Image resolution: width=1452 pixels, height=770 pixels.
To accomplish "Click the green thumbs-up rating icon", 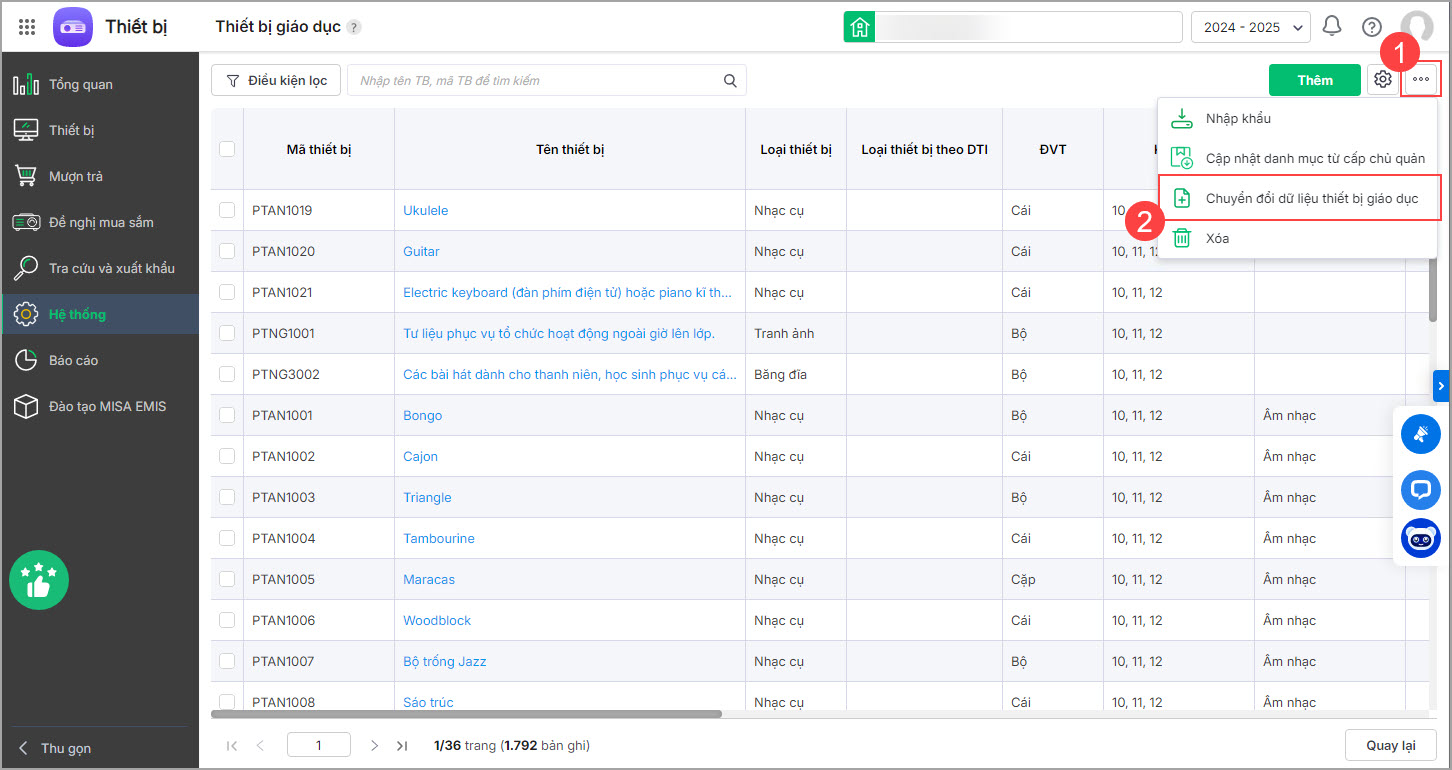I will point(39,580).
